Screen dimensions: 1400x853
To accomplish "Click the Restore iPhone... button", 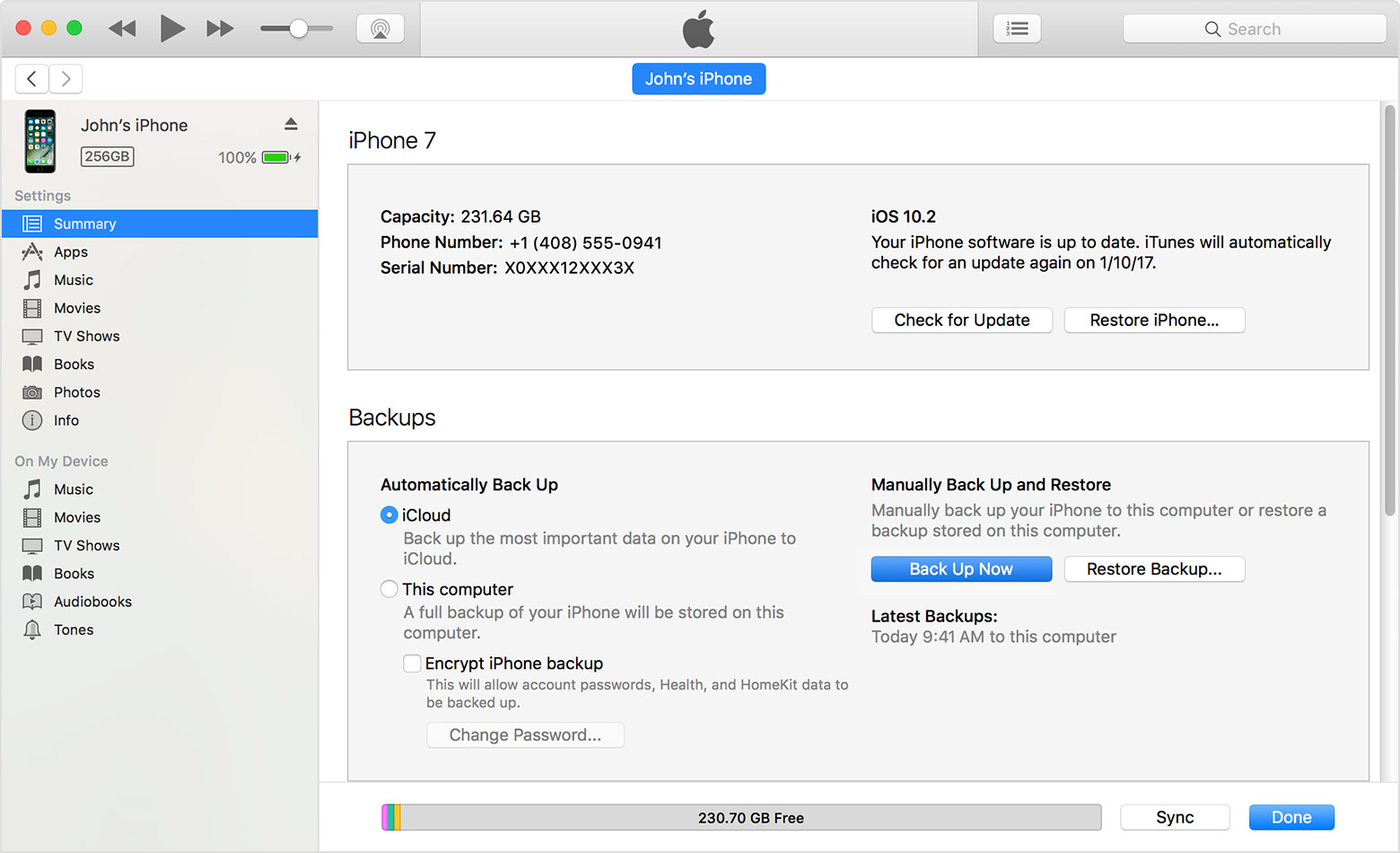I will point(1154,321).
